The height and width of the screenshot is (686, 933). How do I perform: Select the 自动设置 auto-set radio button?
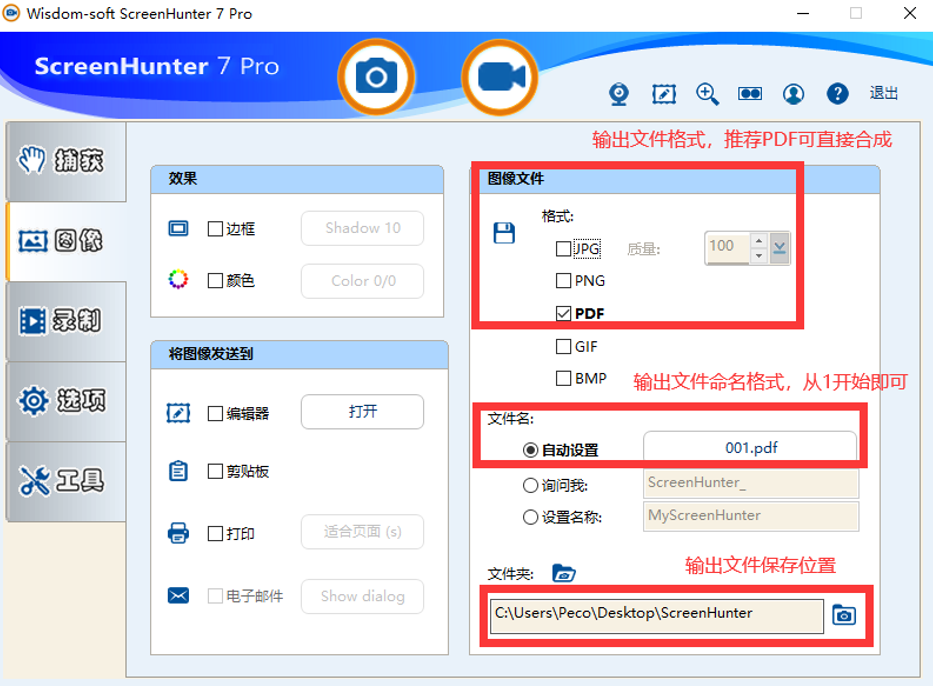[x=530, y=450]
